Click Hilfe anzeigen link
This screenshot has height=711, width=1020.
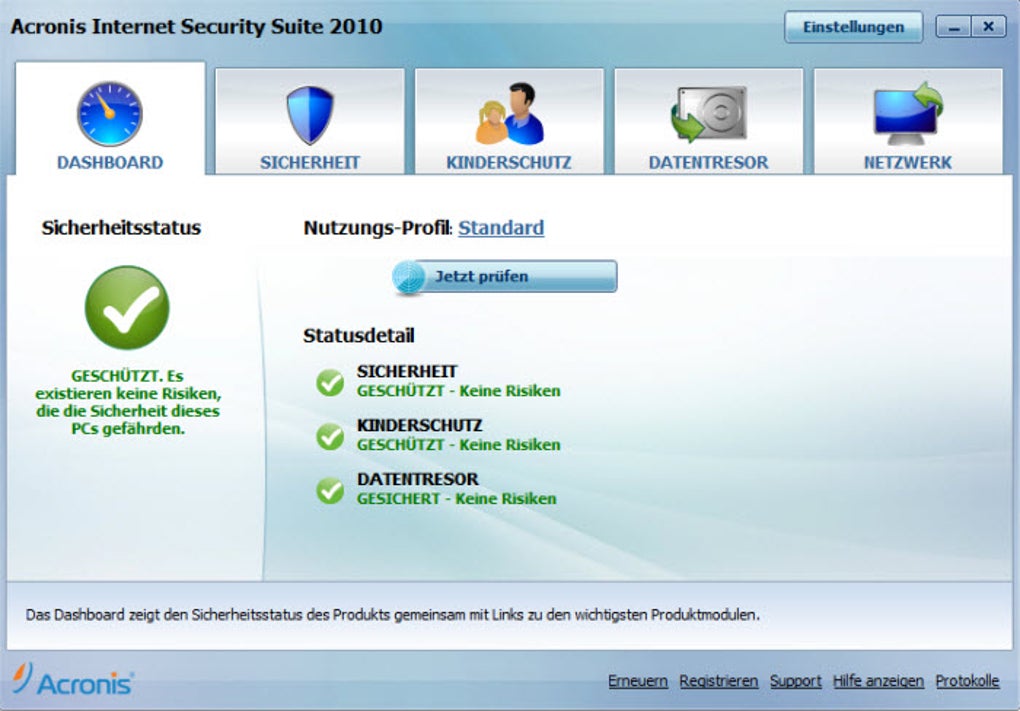click(878, 680)
